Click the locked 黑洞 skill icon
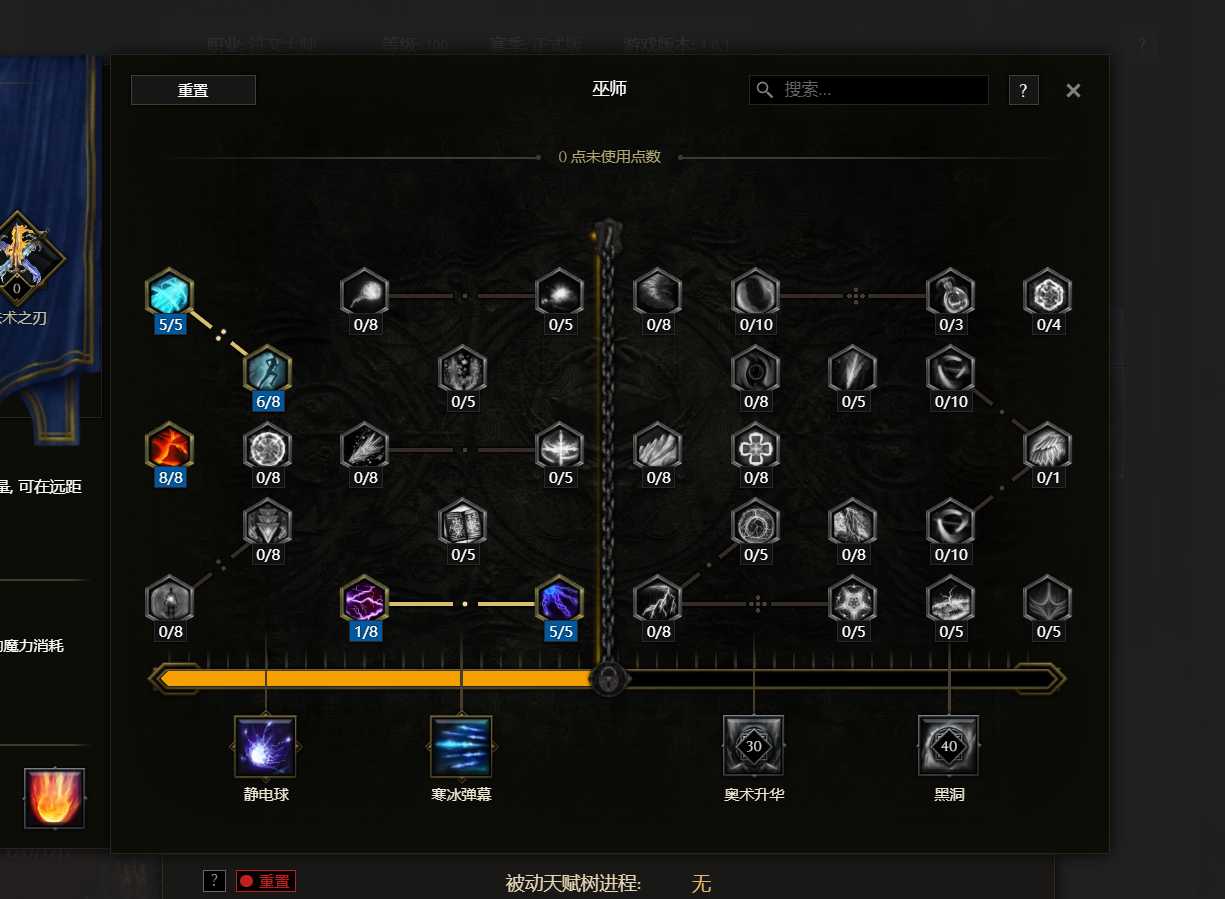The width and height of the screenshot is (1225, 899). click(x=949, y=746)
